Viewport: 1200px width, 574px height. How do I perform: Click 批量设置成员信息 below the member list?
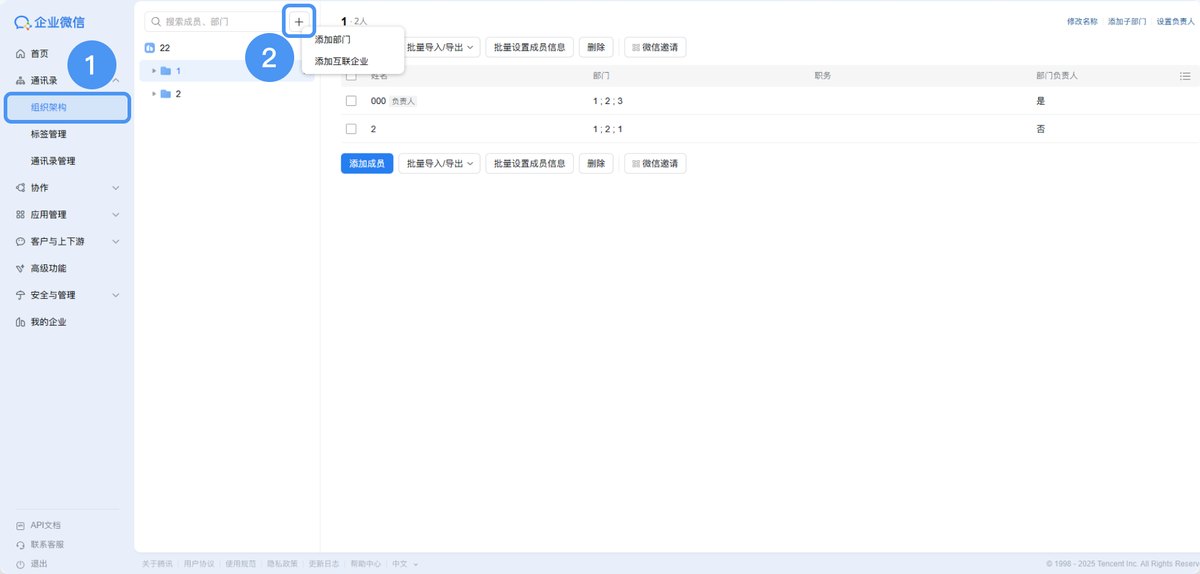pyautogui.click(x=530, y=163)
